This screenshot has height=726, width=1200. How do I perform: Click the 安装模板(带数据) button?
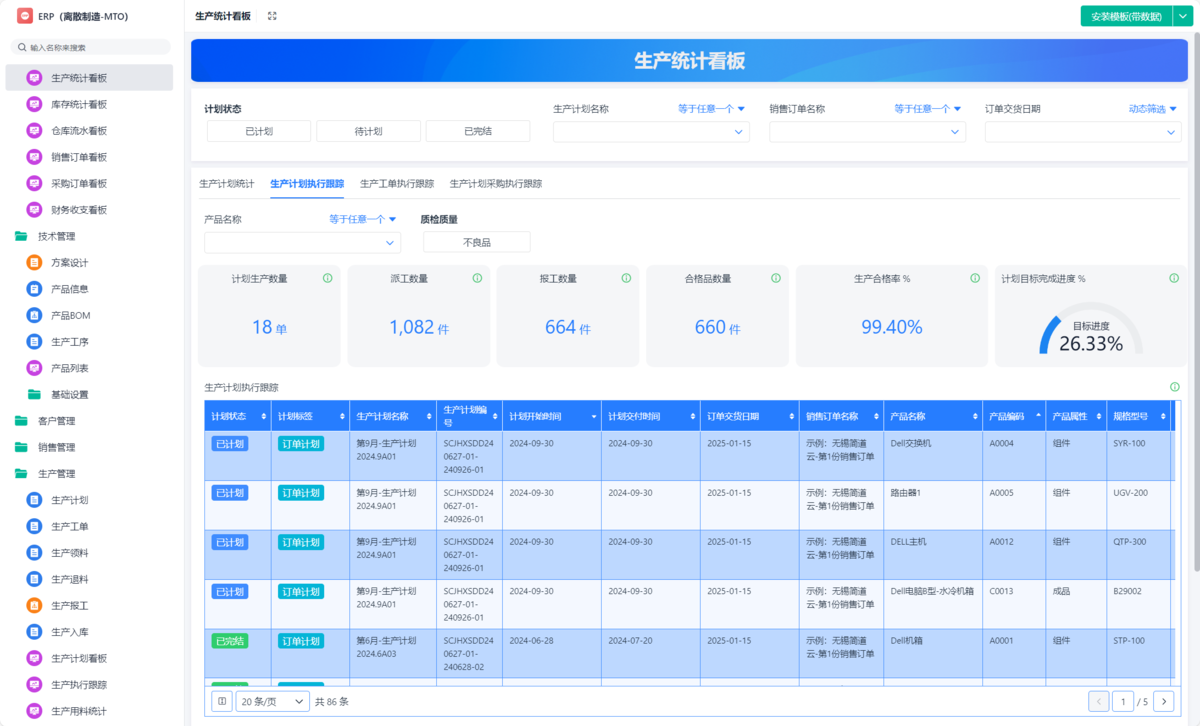point(1125,16)
